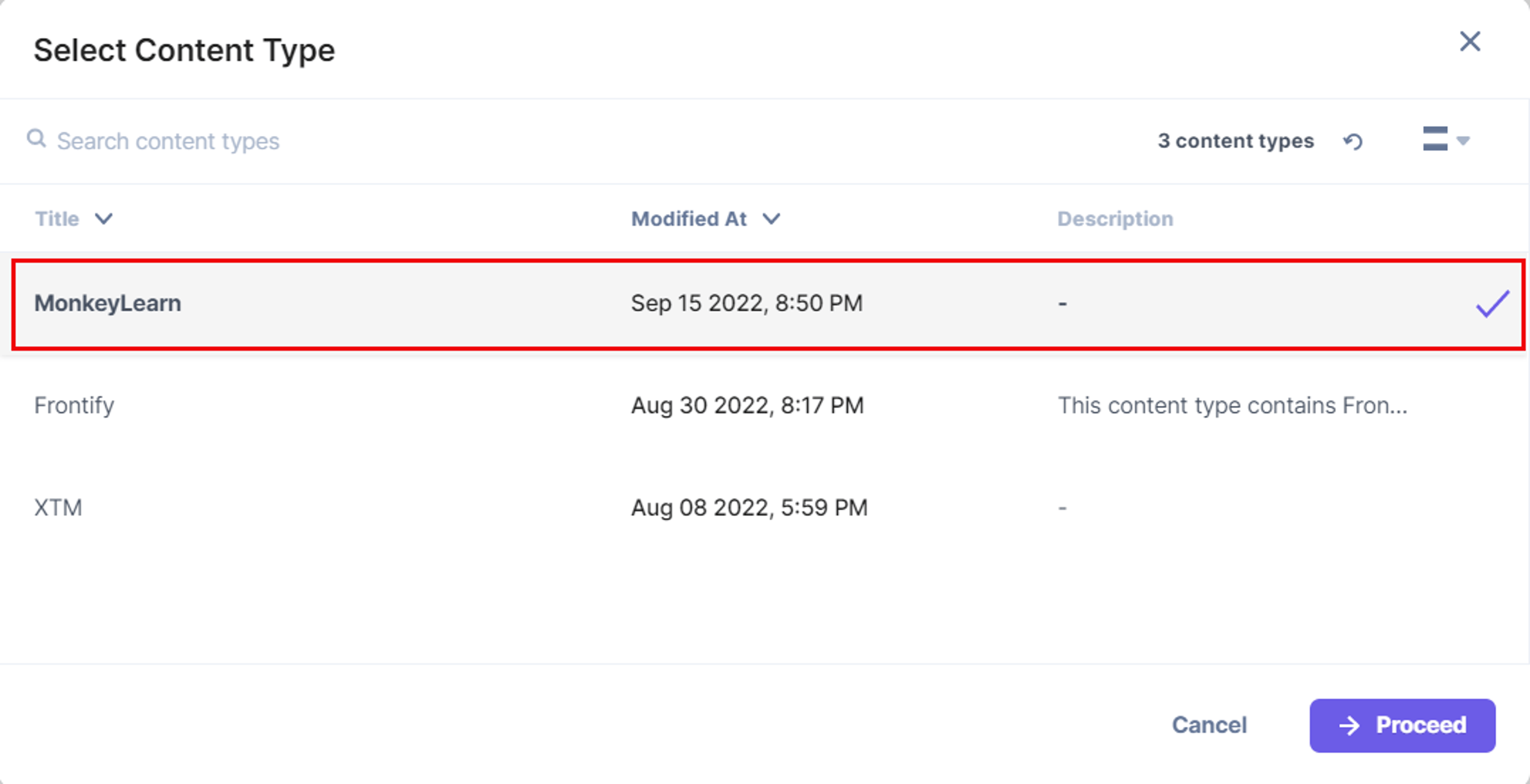
Task: Click Sep 15 2022, 8:50 PM date
Action: pyautogui.click(x=747, y=303)
